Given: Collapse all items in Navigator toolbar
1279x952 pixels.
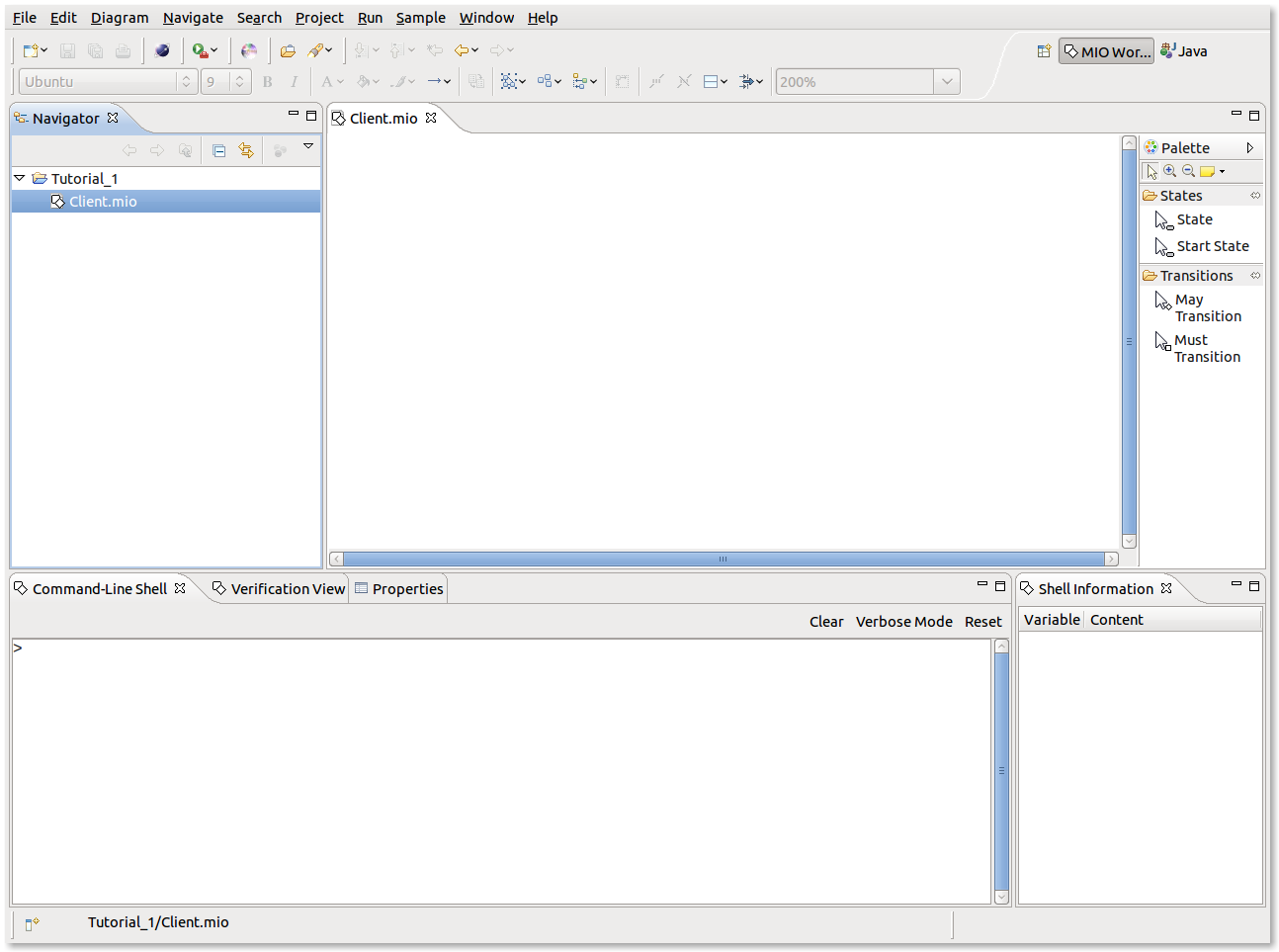Looking at the screenshot, I should 219,150.
